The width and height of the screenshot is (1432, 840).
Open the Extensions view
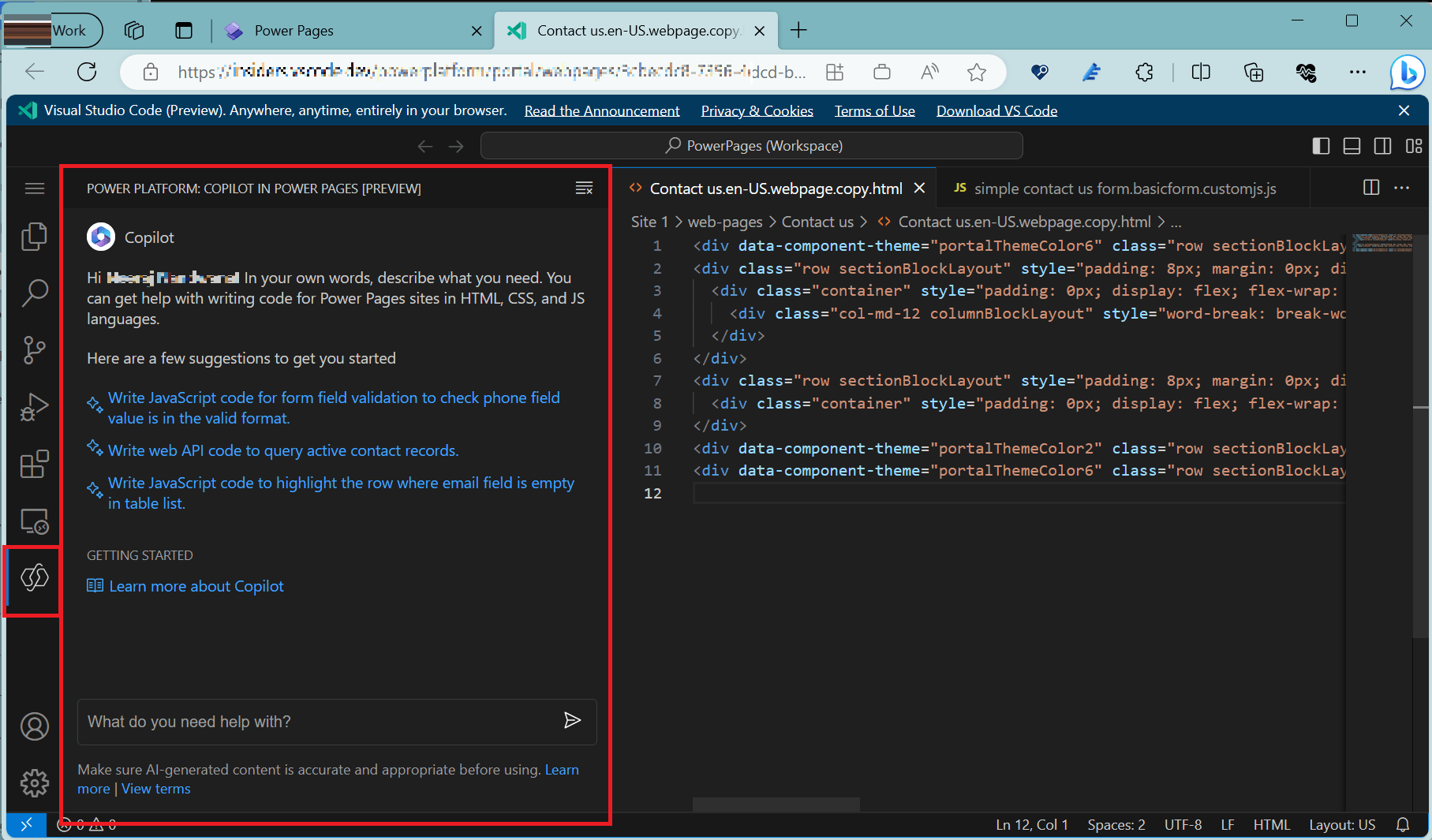(34, 464)
